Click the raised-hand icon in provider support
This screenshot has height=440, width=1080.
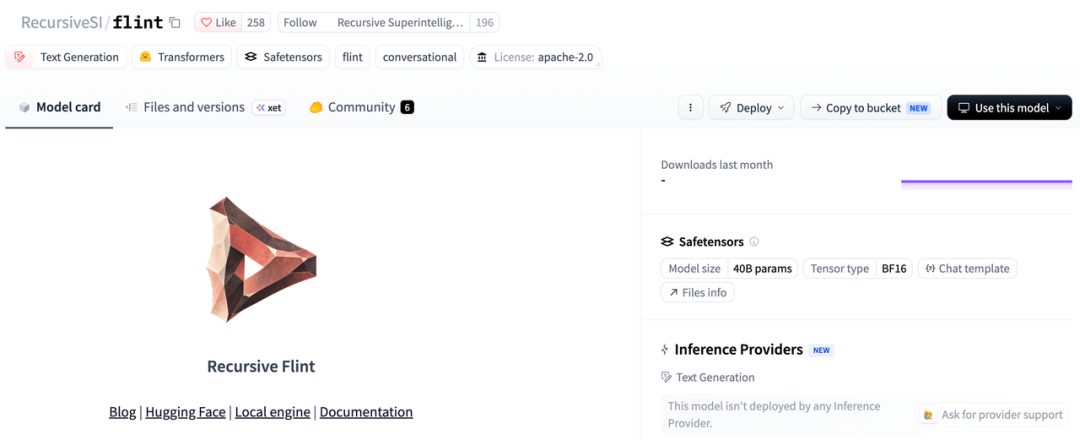point(930,415)
